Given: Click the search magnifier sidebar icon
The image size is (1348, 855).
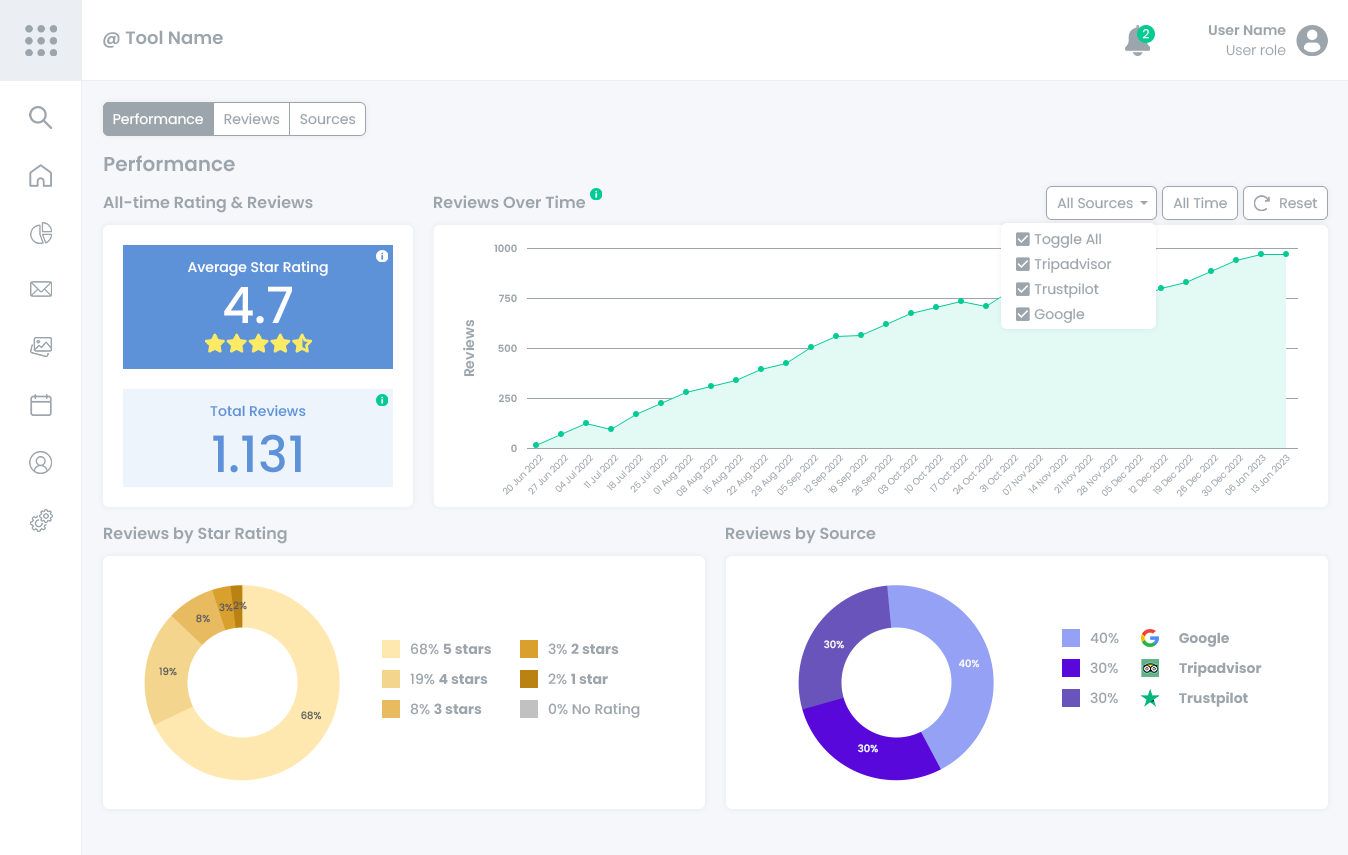Looking at the screenshot, I should [x=40, y=118].
